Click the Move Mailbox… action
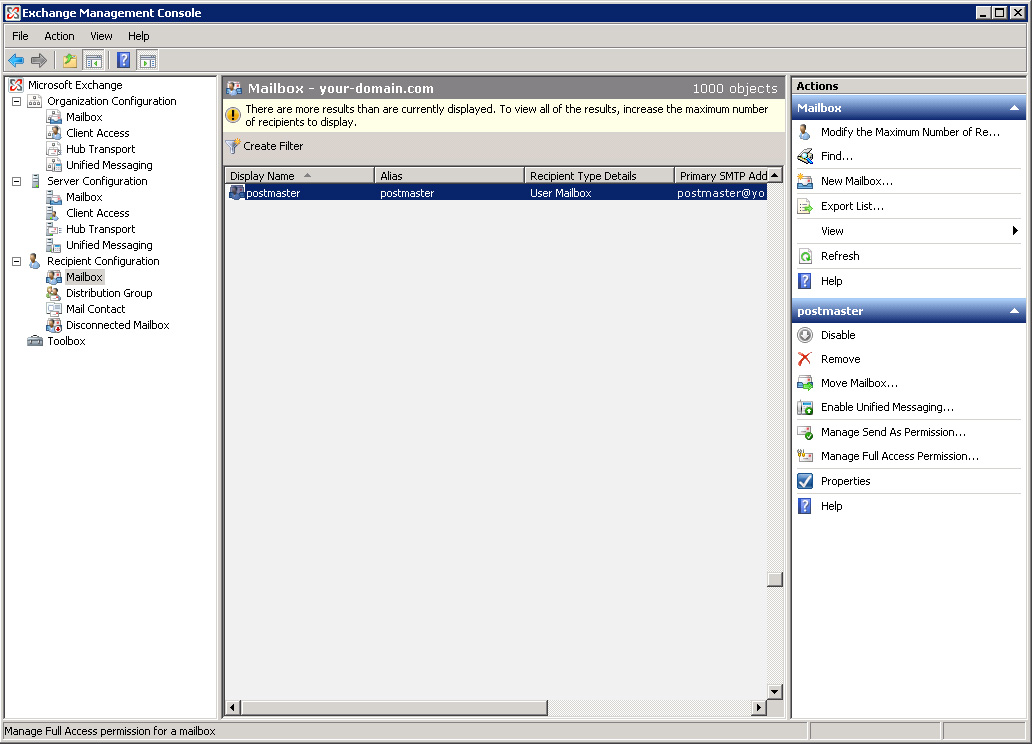 859,383
